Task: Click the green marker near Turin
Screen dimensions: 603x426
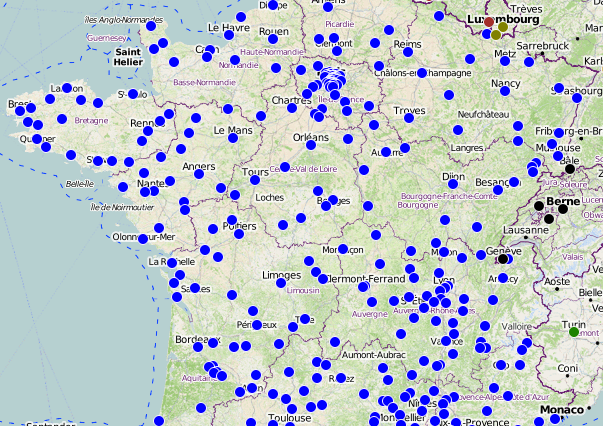Action: 574,332
